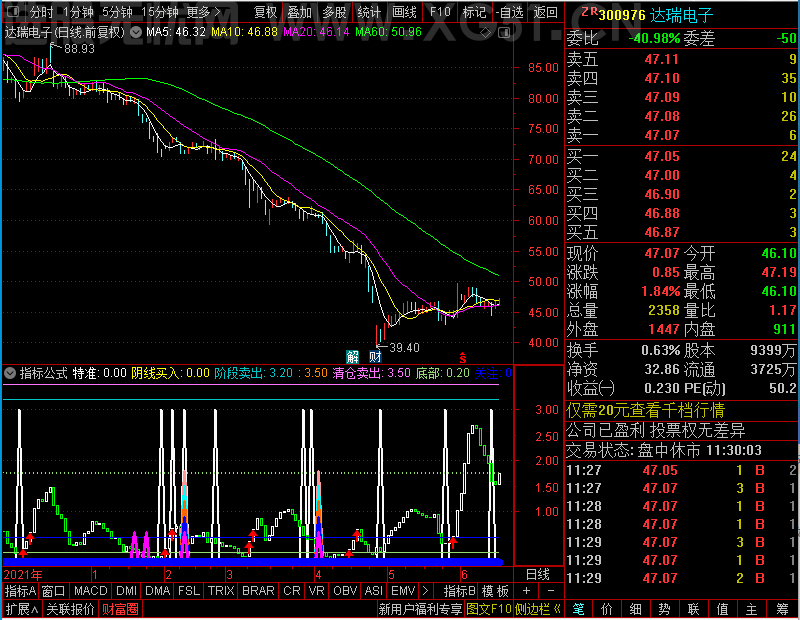Screen dimensions: 800x620
Task: Remove stock from watchlist via -自选
Action: [x=510, y=11]
